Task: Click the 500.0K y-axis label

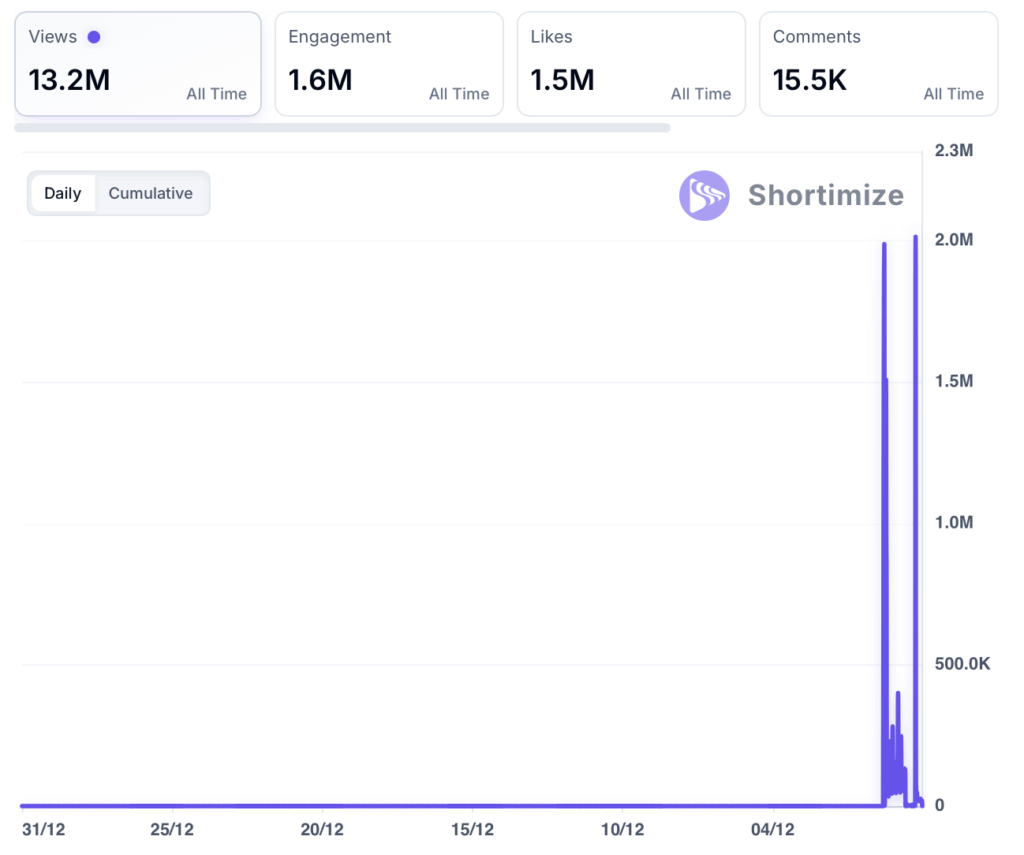Action: pyautogui.click(x=961, y=664)
